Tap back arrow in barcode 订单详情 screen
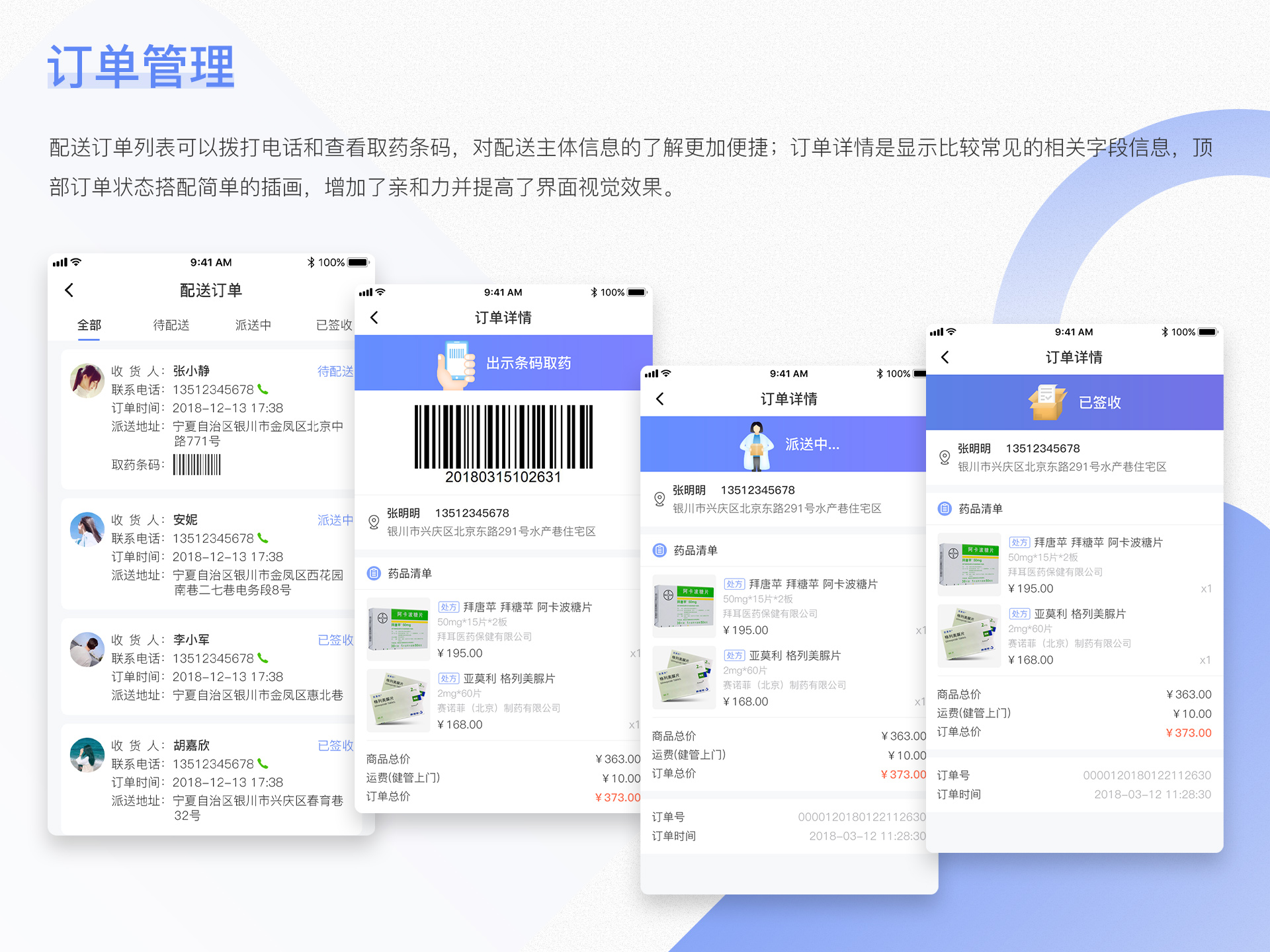This screenshot has width=1270, height=952. pyautogui.click(x=374, y=318)
